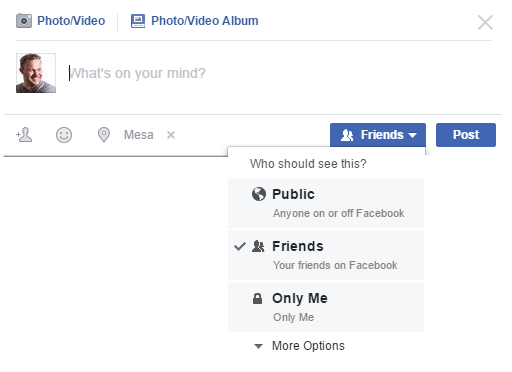
Task: Click the two-people icon in Friends option
Action: coord(258,246)
